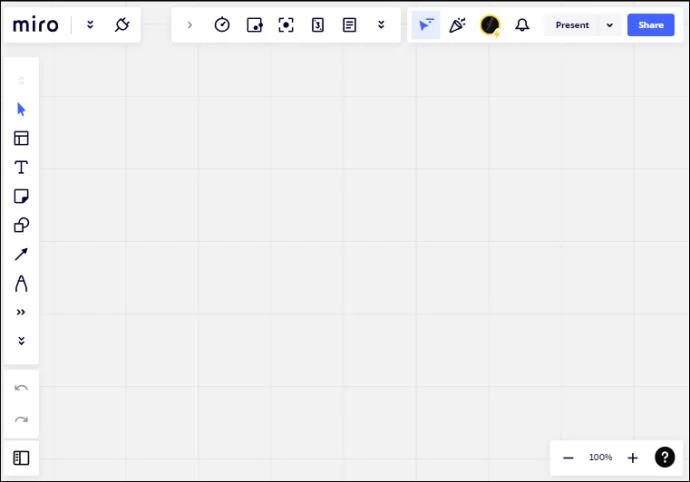Click the miro logo
The image size is (690, 482).
[x=36, y=25]
